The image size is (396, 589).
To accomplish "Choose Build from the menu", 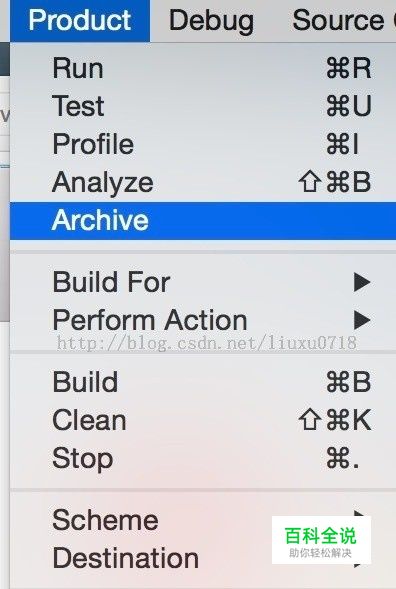I will coord(203,382).
